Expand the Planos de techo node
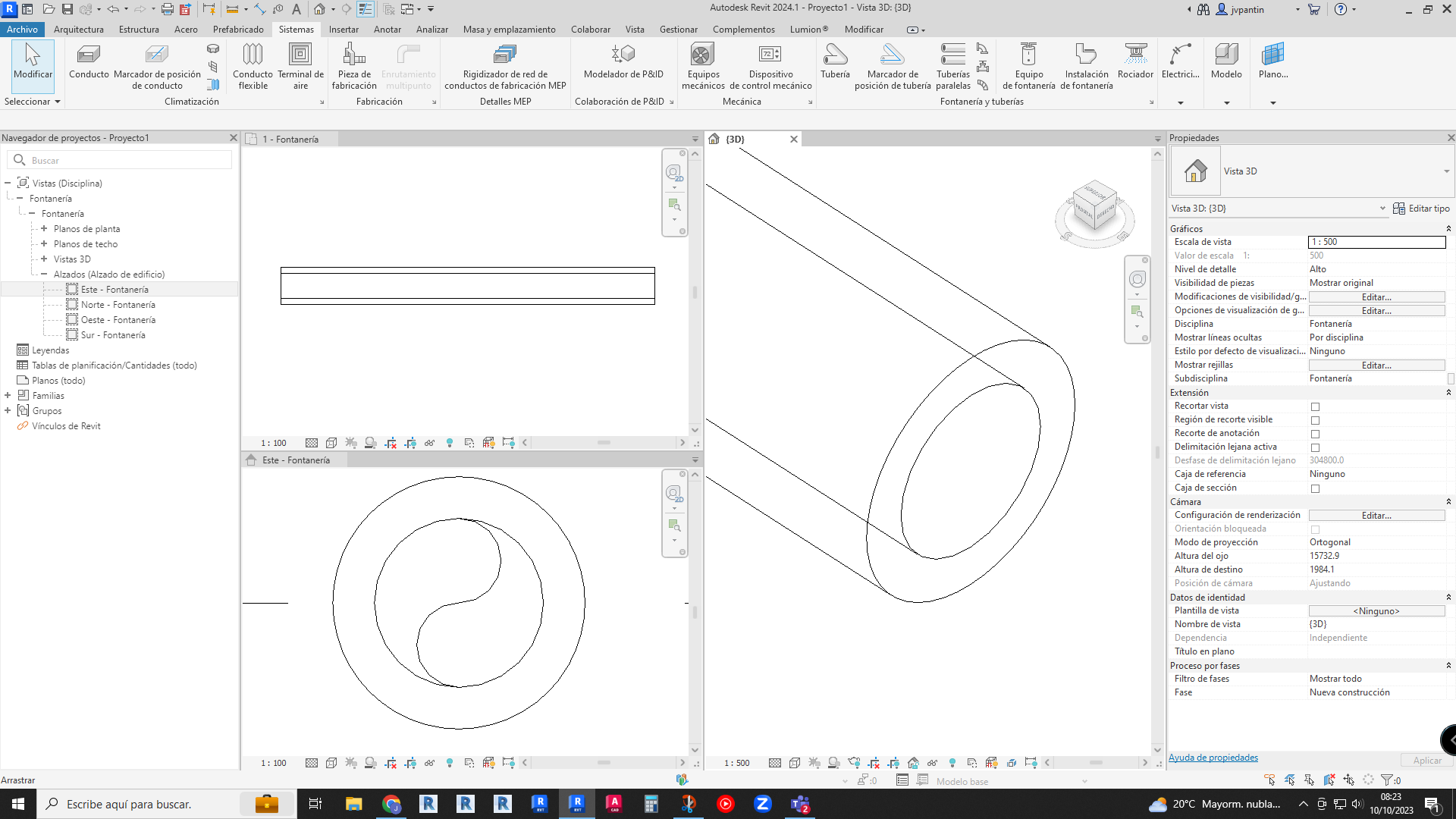This screenshot has width=1456, height=819. coord(44,243)
